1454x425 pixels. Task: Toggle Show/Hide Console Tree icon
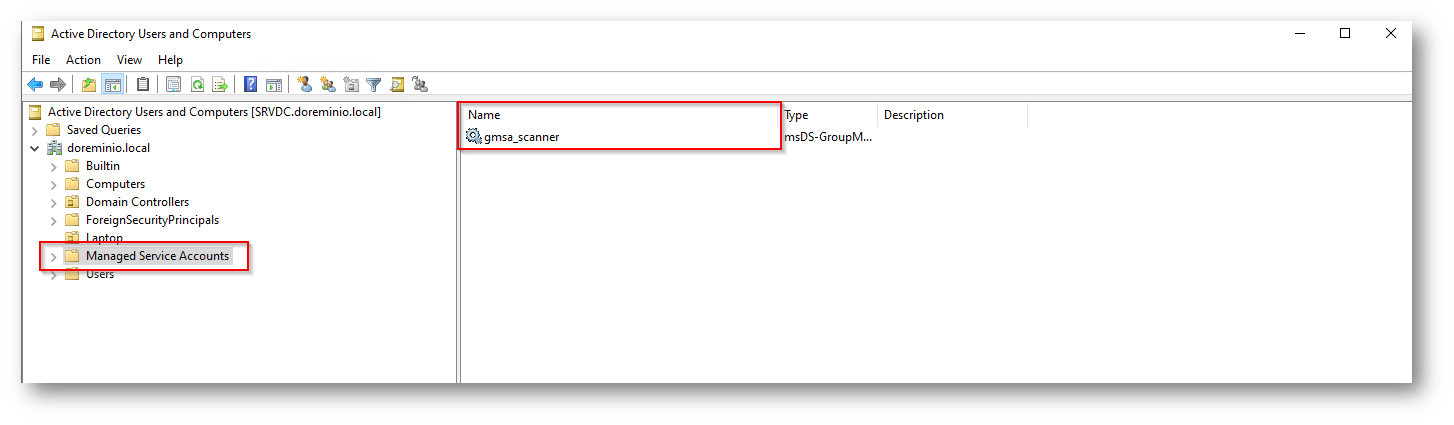coord(112,85)
